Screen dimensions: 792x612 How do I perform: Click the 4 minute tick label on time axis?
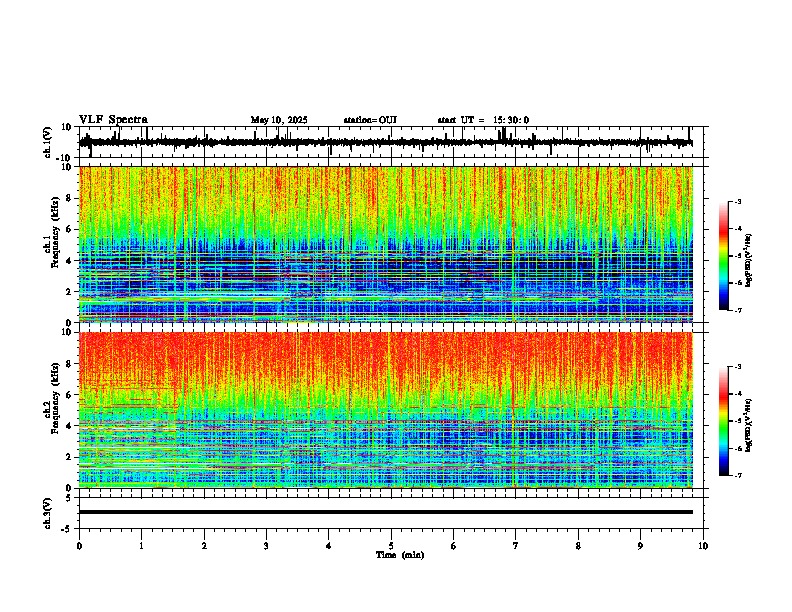pyautogui.click(x=329, y=546)
